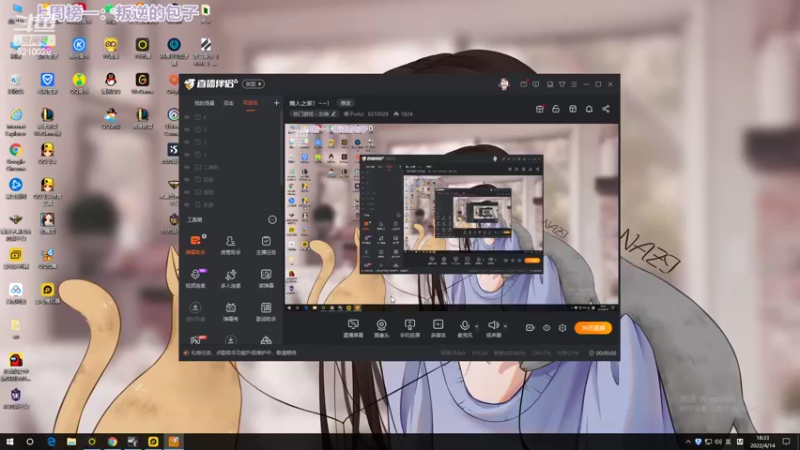Open the 房管助手 tool
Image resolution: width=800 pixels, height=450 pixels.
point(231,244)
